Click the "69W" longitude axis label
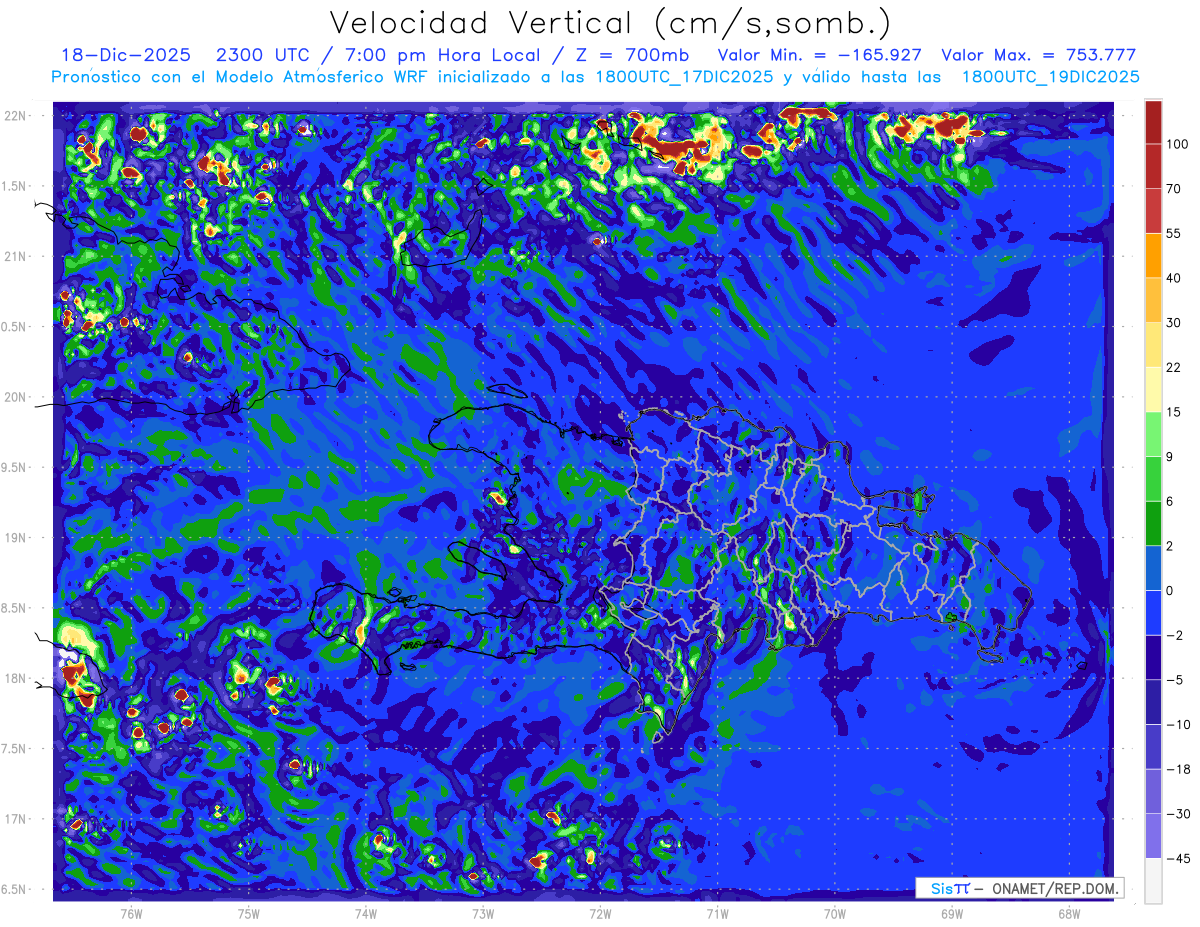The image size is (1200, 927). (952, 912)
